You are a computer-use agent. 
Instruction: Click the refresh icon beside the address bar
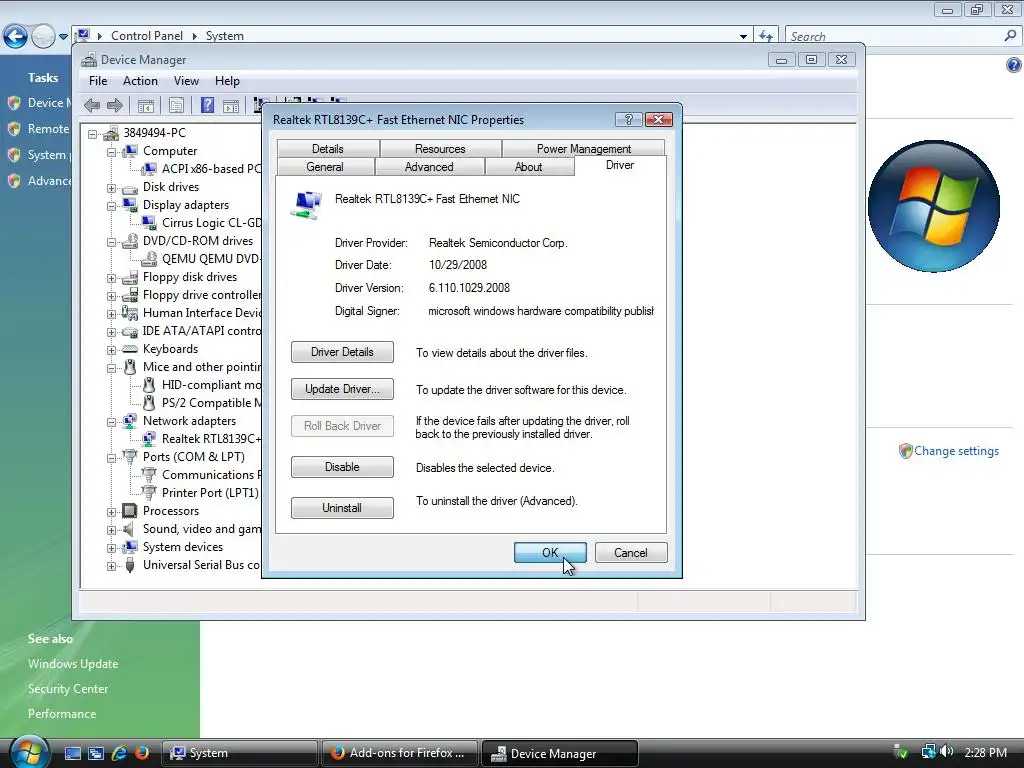[x=766, y=36]
